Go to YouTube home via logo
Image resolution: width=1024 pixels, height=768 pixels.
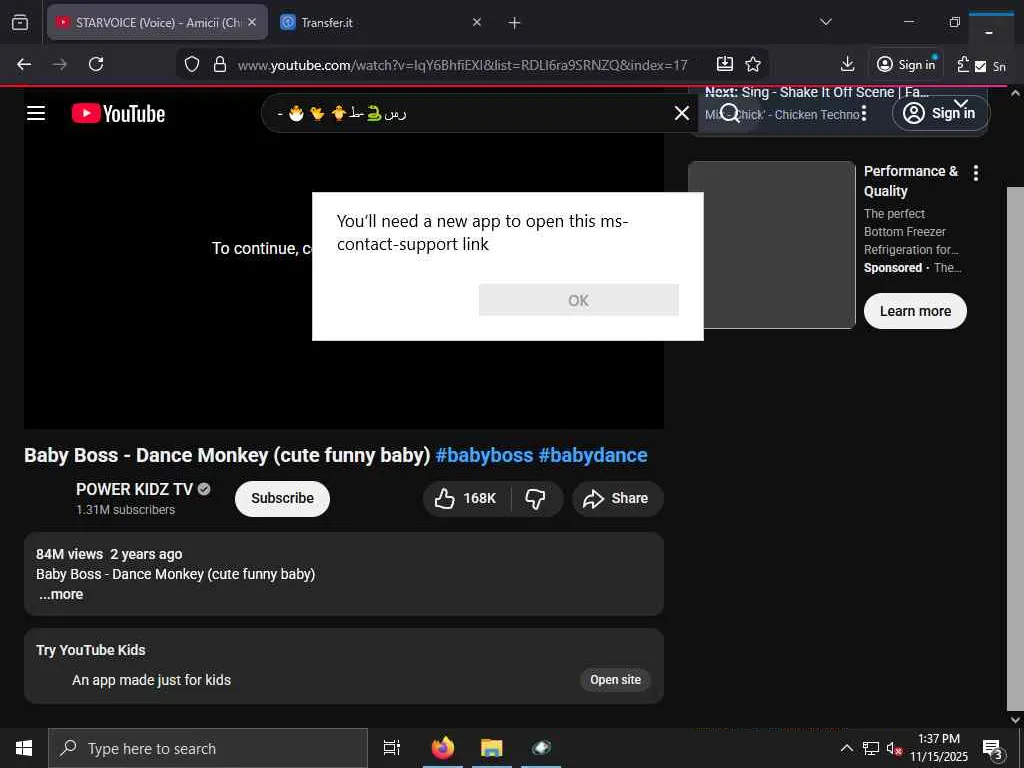pos(118,114)
